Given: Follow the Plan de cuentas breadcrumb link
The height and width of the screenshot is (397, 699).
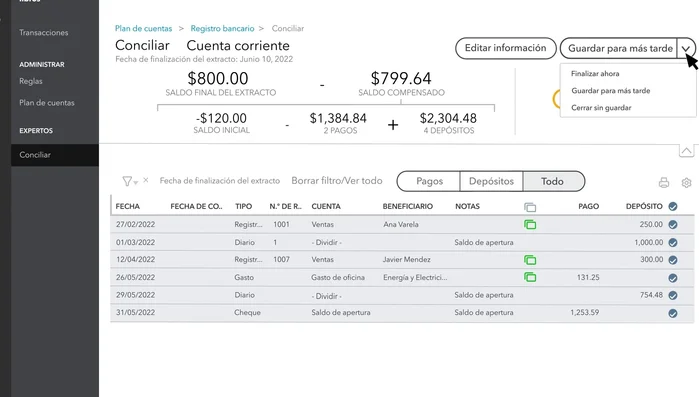Looking at the screenshot, I should click(144, 29).
